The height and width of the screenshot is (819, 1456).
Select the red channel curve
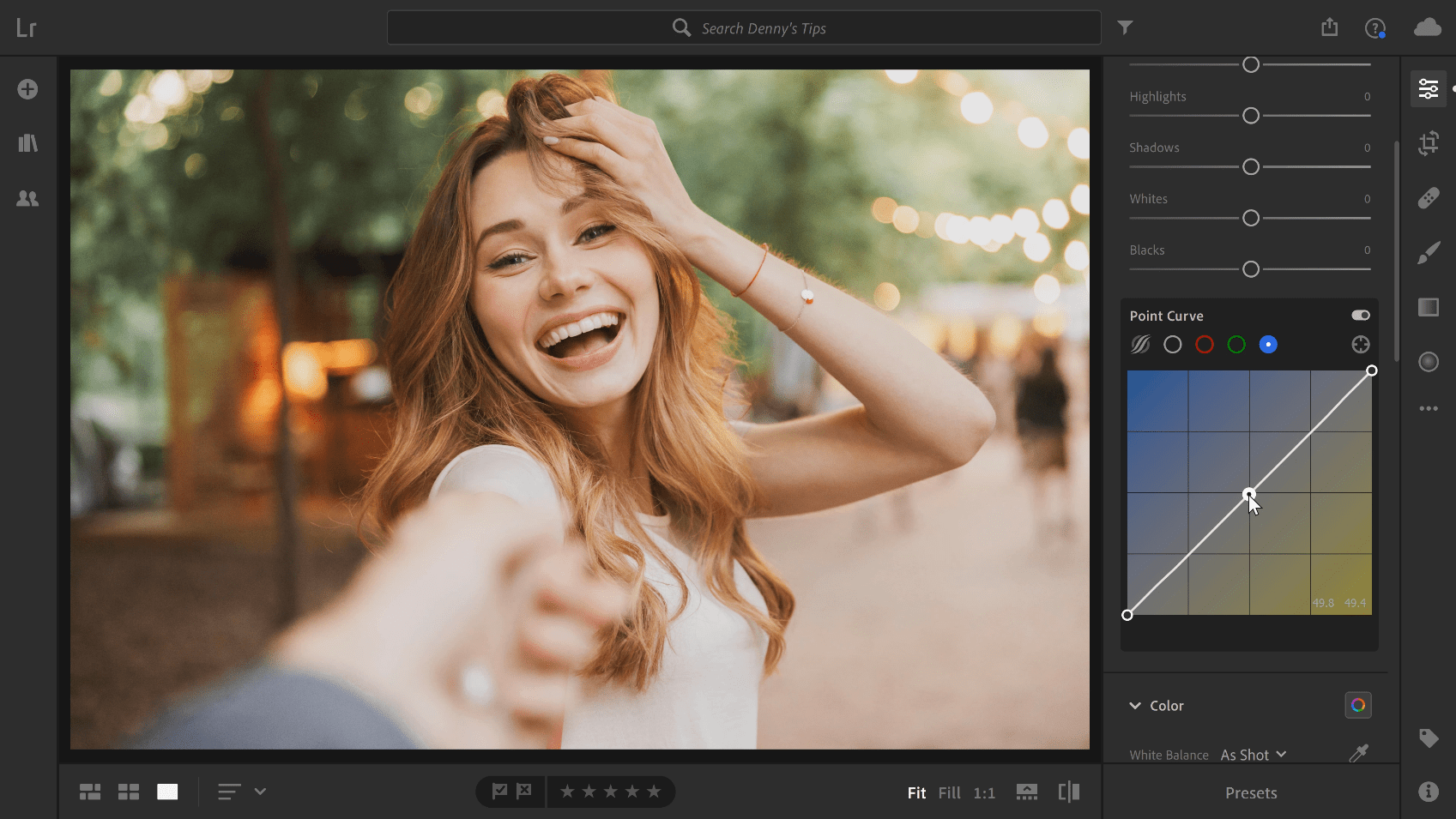(1205, 345)
